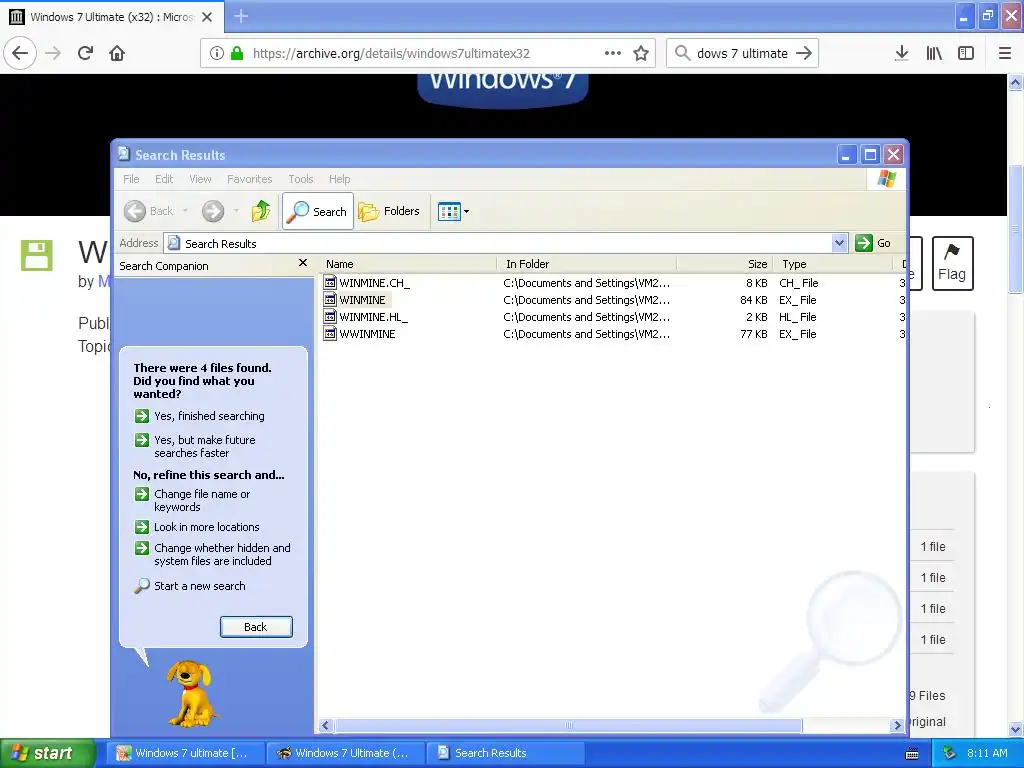The height and width of the screenshot is (768, 1024).
Task: Sort results by Type column
Action: tap(833, 264)
